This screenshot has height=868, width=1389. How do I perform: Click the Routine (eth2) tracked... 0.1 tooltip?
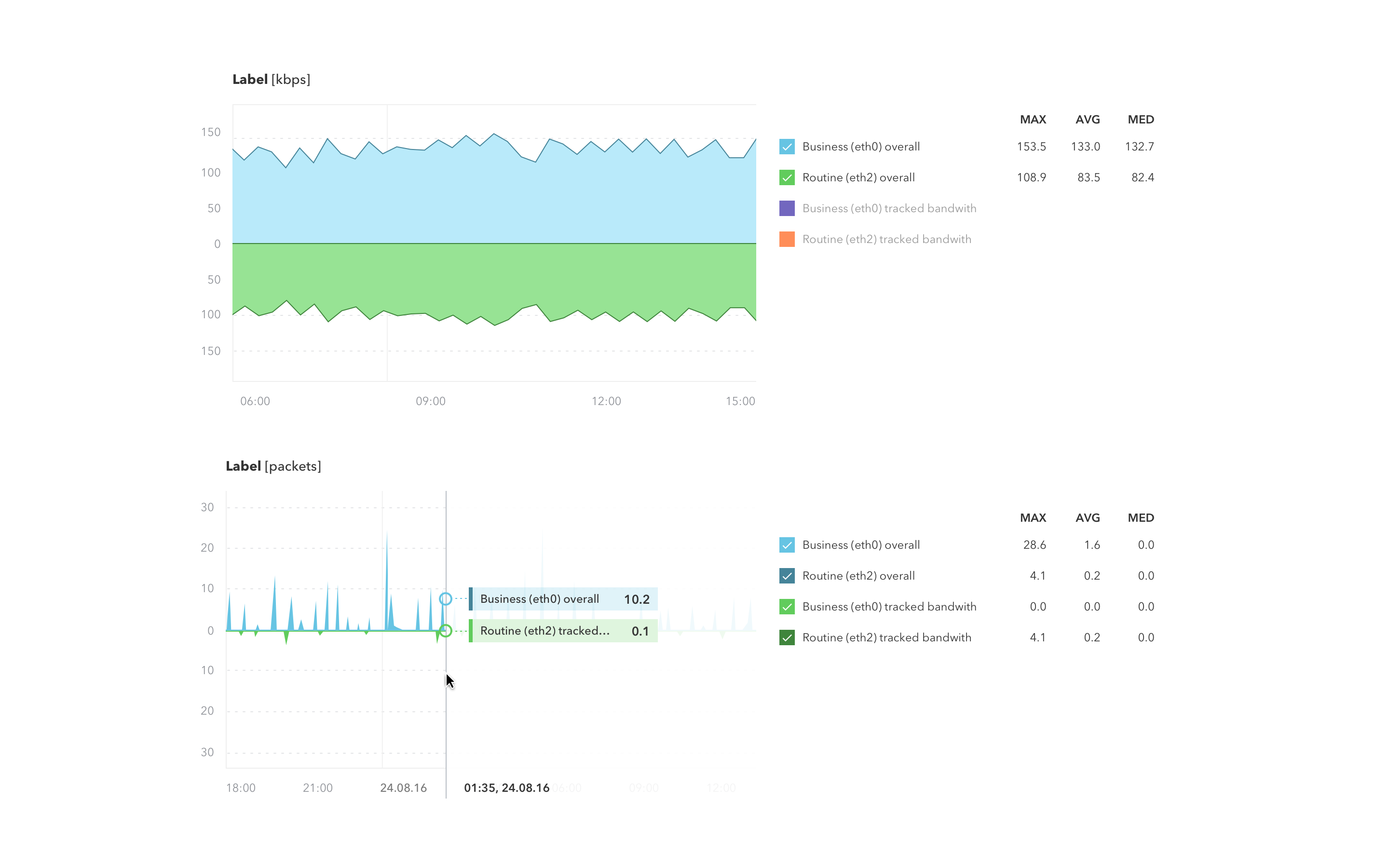563,631
